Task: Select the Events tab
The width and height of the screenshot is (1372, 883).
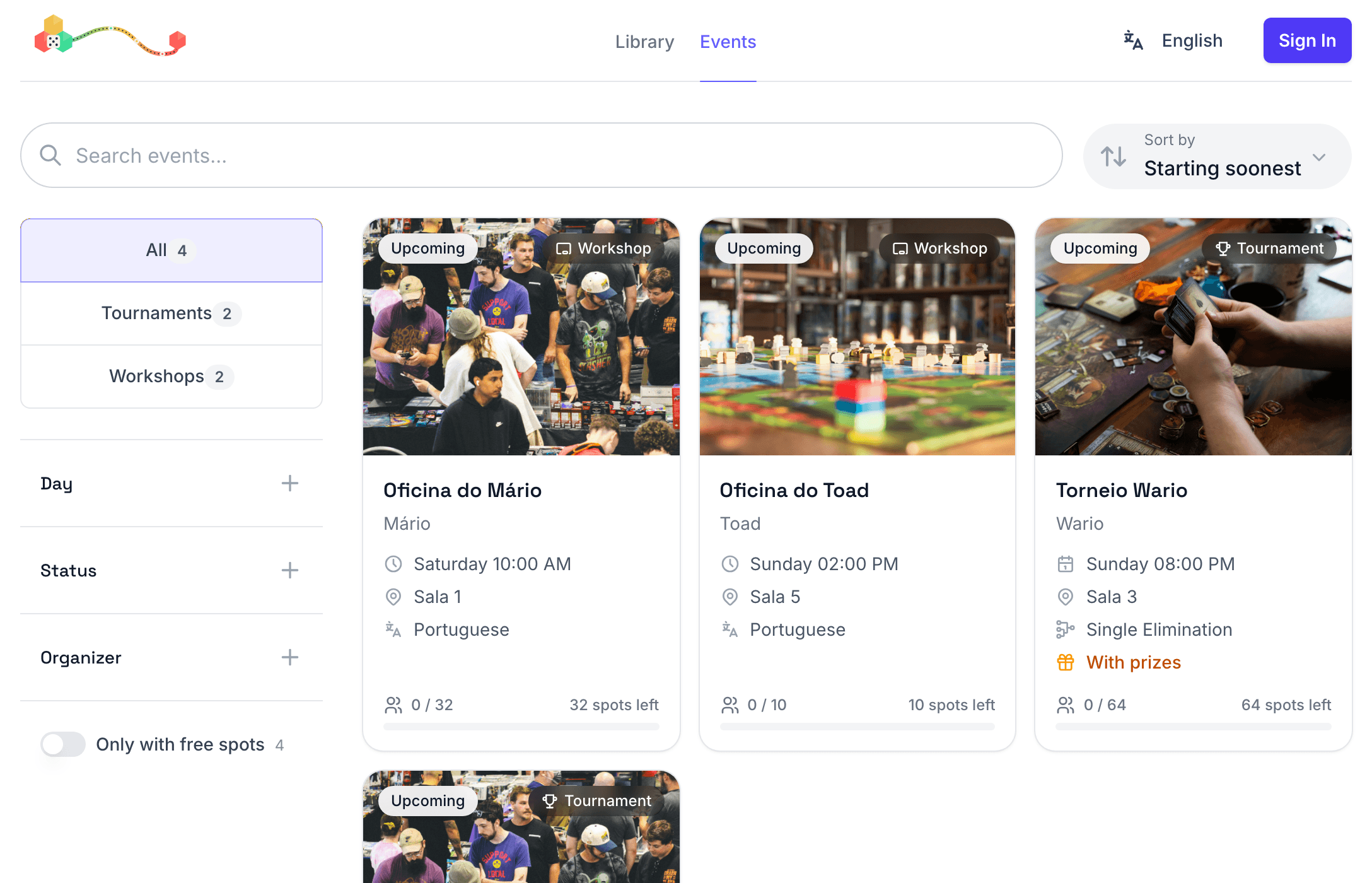Action: pos(728,42)
